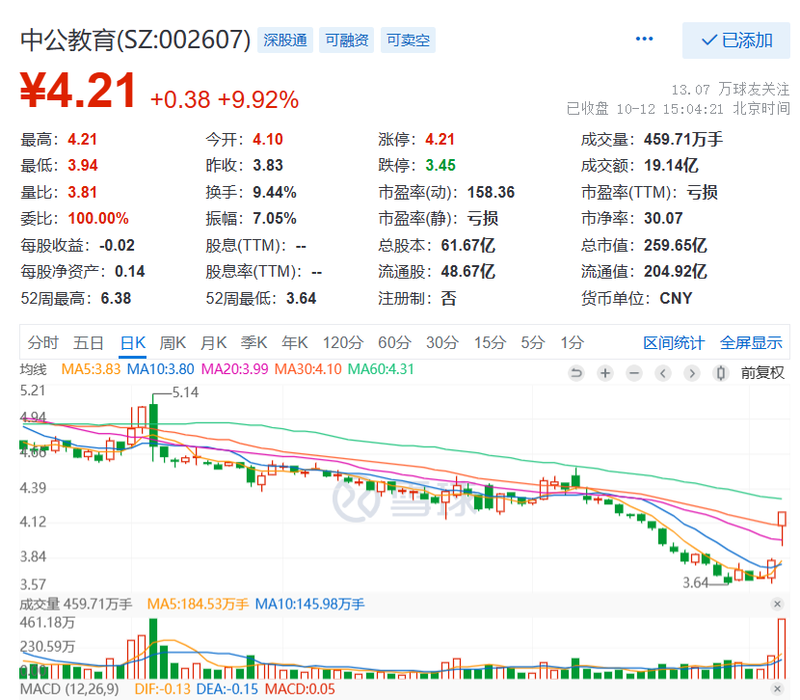800x700 pixels.
Task: Click the MA30:4.10 legend label
Action: click(x=308, y=369)
